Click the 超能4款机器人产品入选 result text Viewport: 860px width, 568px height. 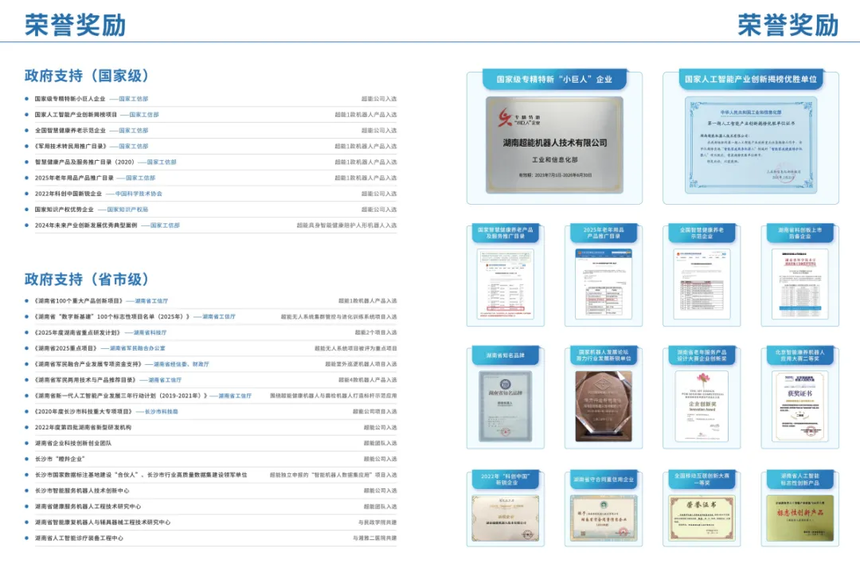point(367,380)
